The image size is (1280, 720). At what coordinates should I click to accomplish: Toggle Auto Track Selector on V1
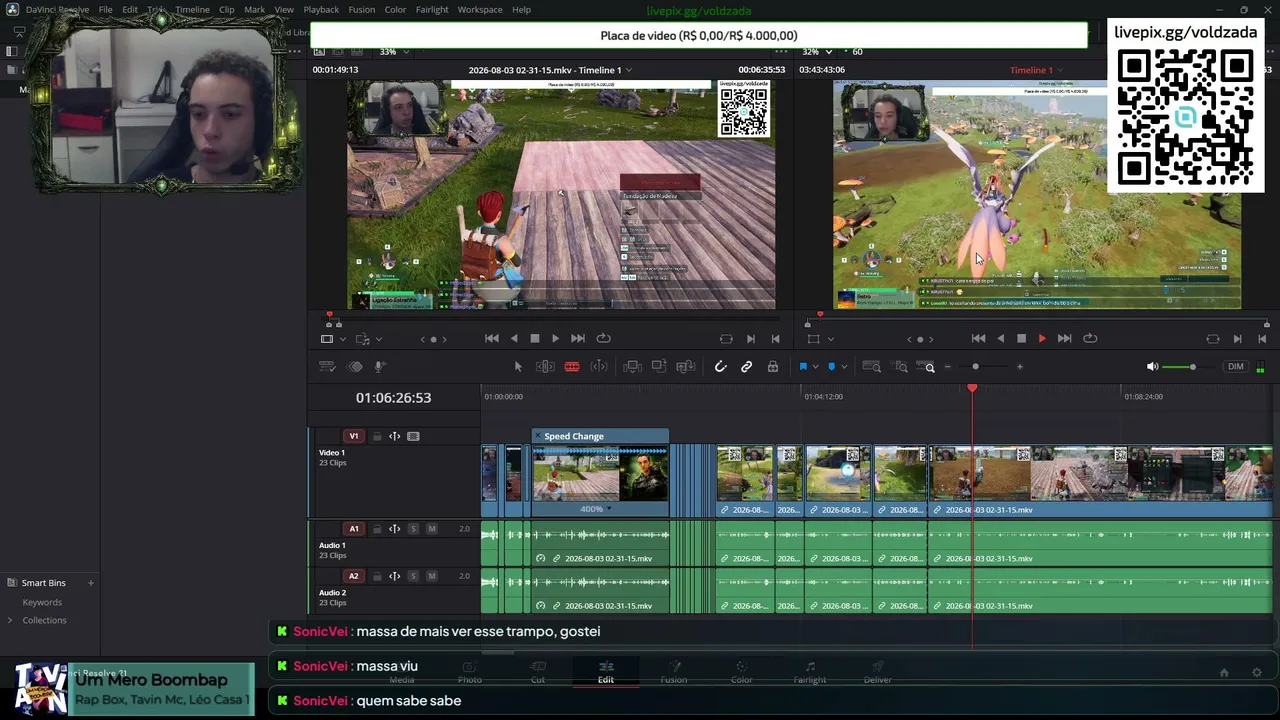click(x=395, y=436)
